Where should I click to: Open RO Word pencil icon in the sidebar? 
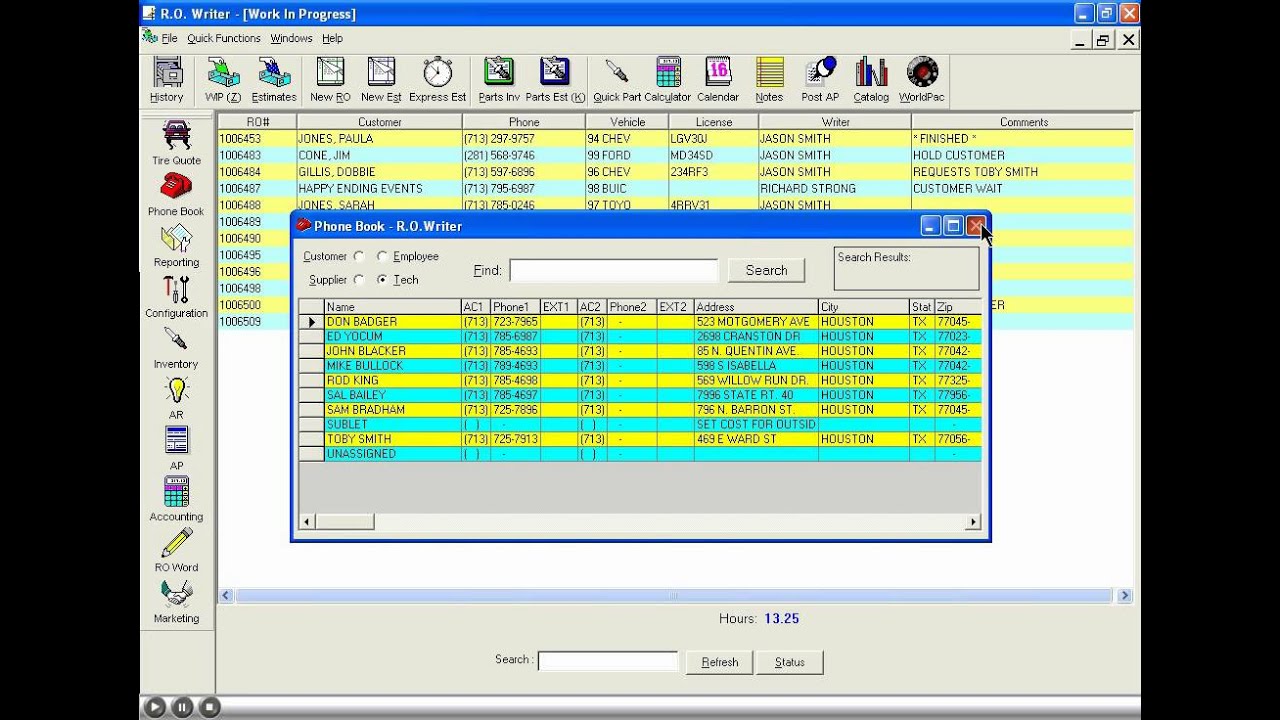tap(176, 550)
